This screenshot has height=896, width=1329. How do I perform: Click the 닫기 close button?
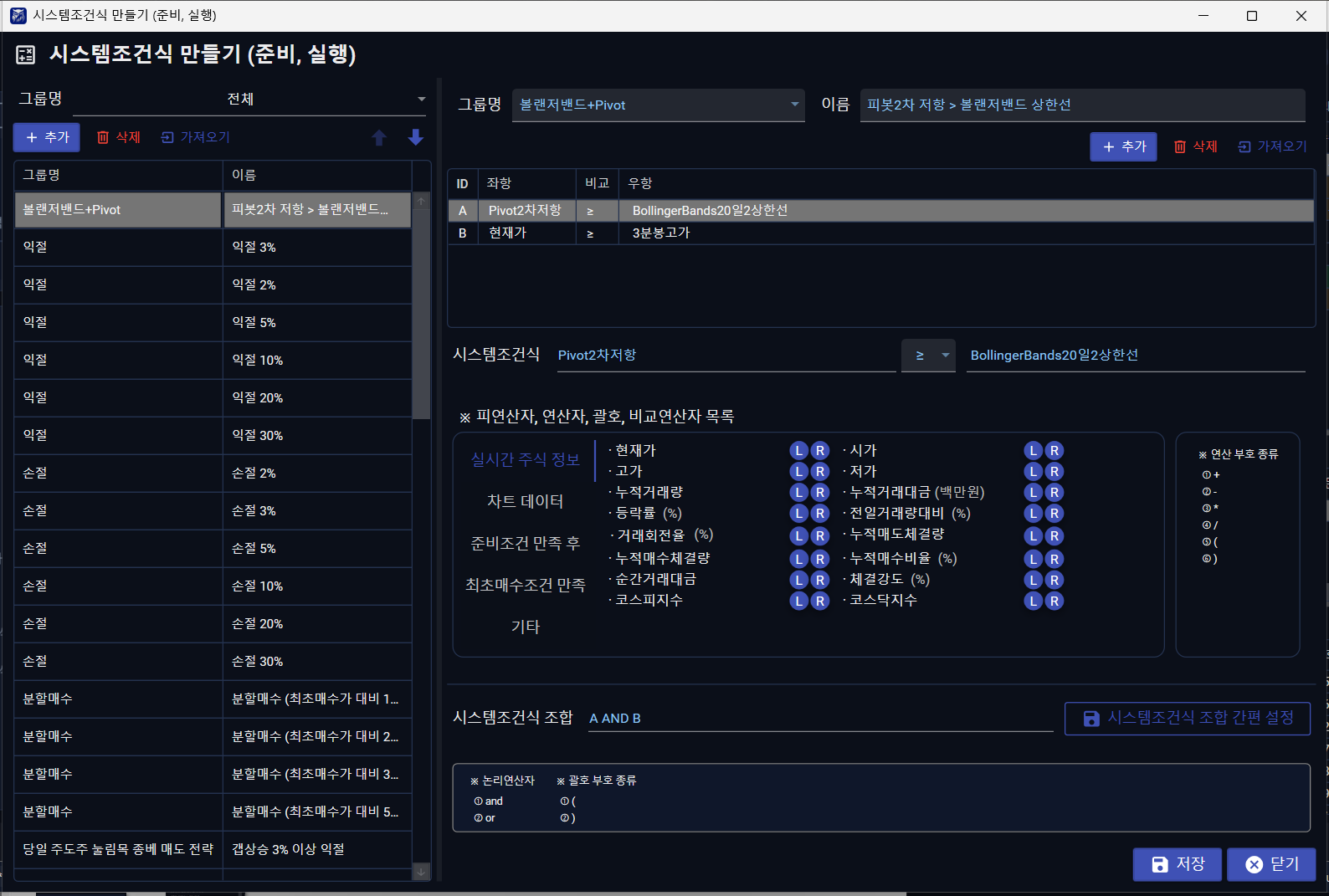1271,864
